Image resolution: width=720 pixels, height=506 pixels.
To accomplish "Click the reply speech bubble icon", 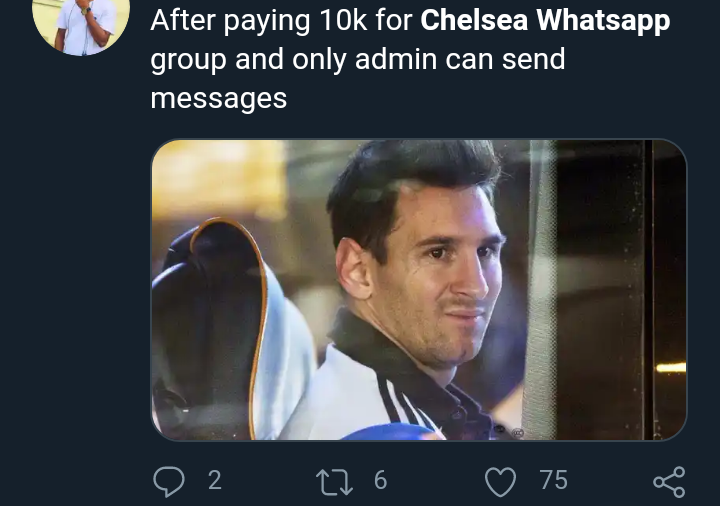I will click(x=169, y=481).
